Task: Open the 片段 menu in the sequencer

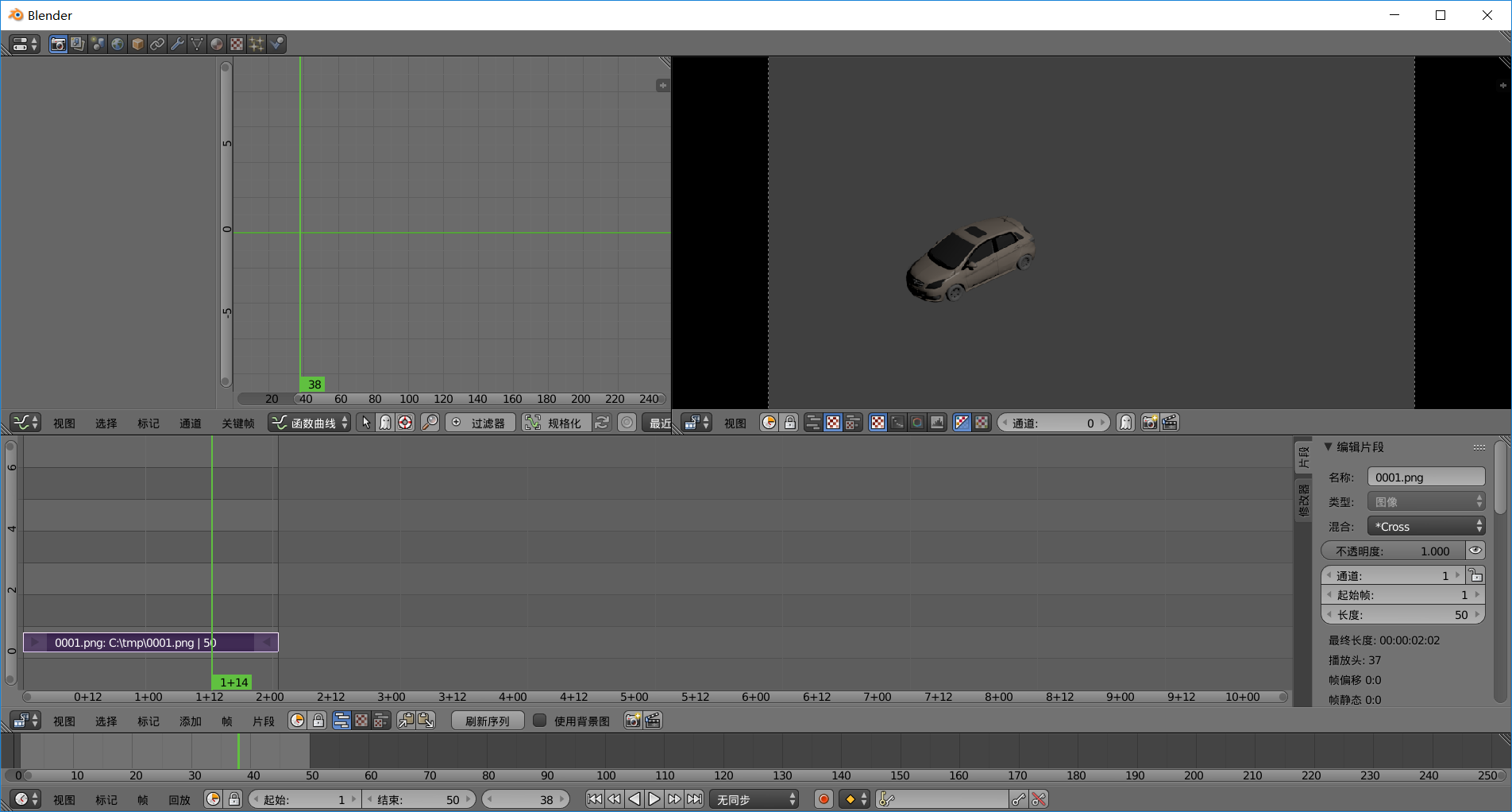Action: point(263,720)
